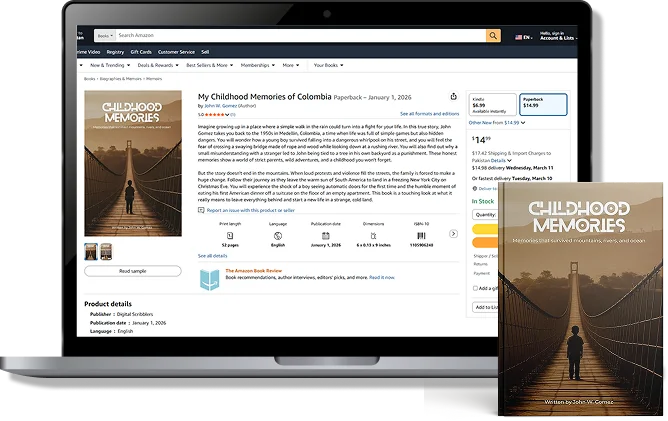Tick the Add a gift checkbox

(x=475, y=288)
